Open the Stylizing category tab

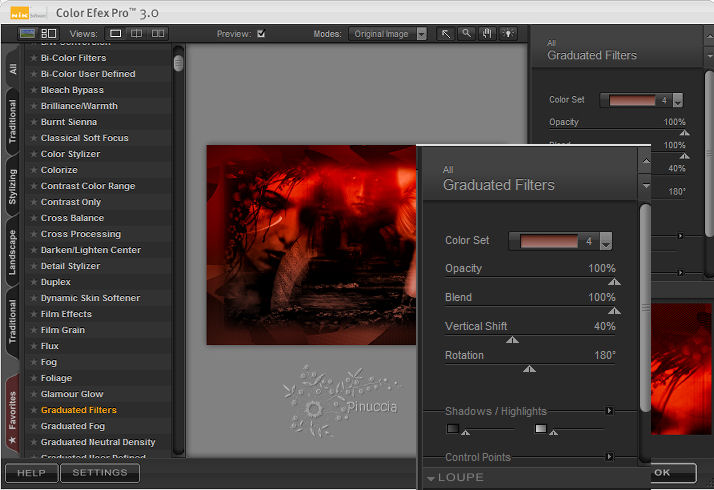(13, 187)
